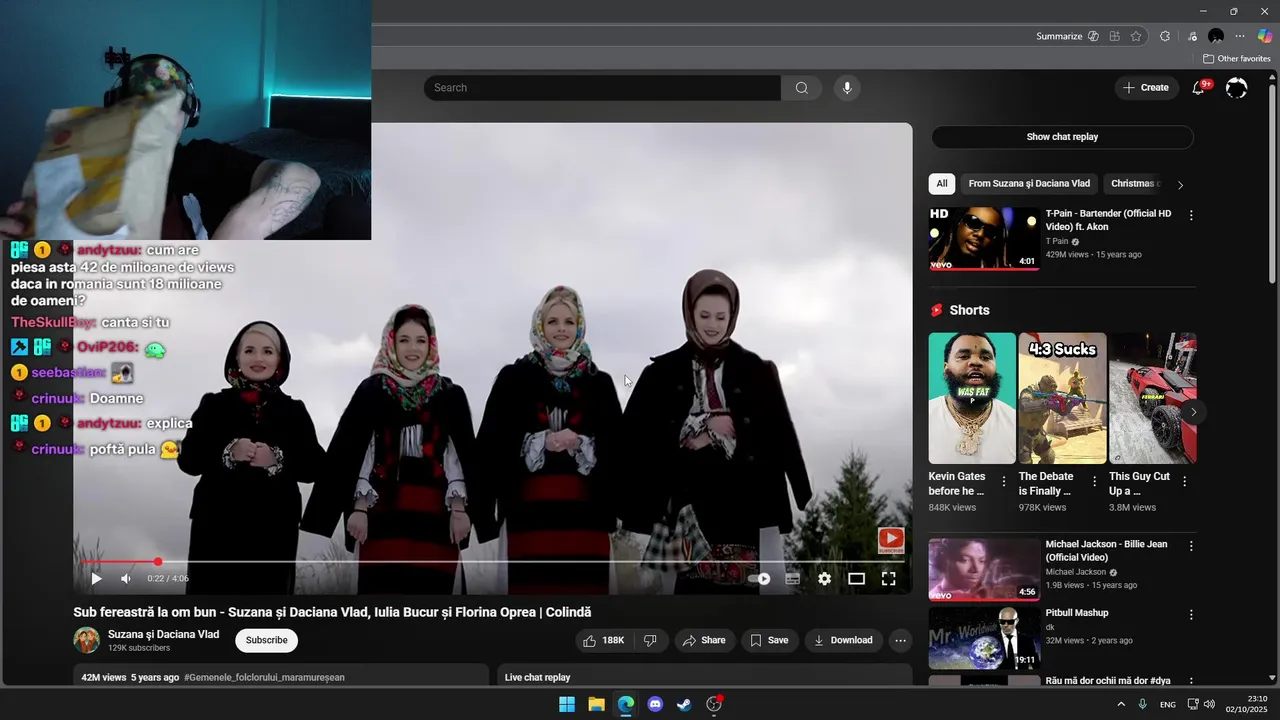Open more actions ellipsis under video
The image size is (1280, 720).
pyautogui.click(x=900, y=640)
